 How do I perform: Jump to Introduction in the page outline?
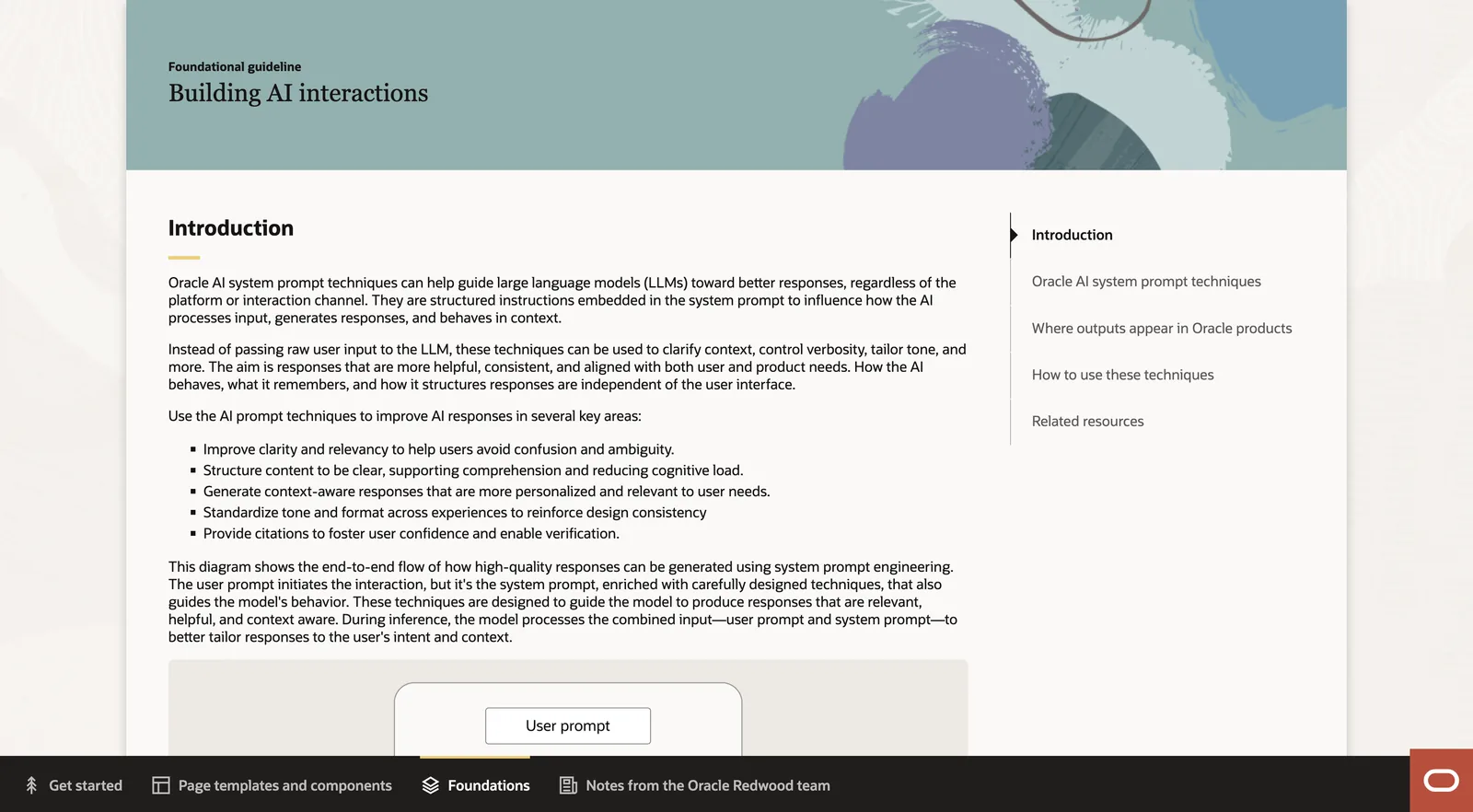(1072, 235)
